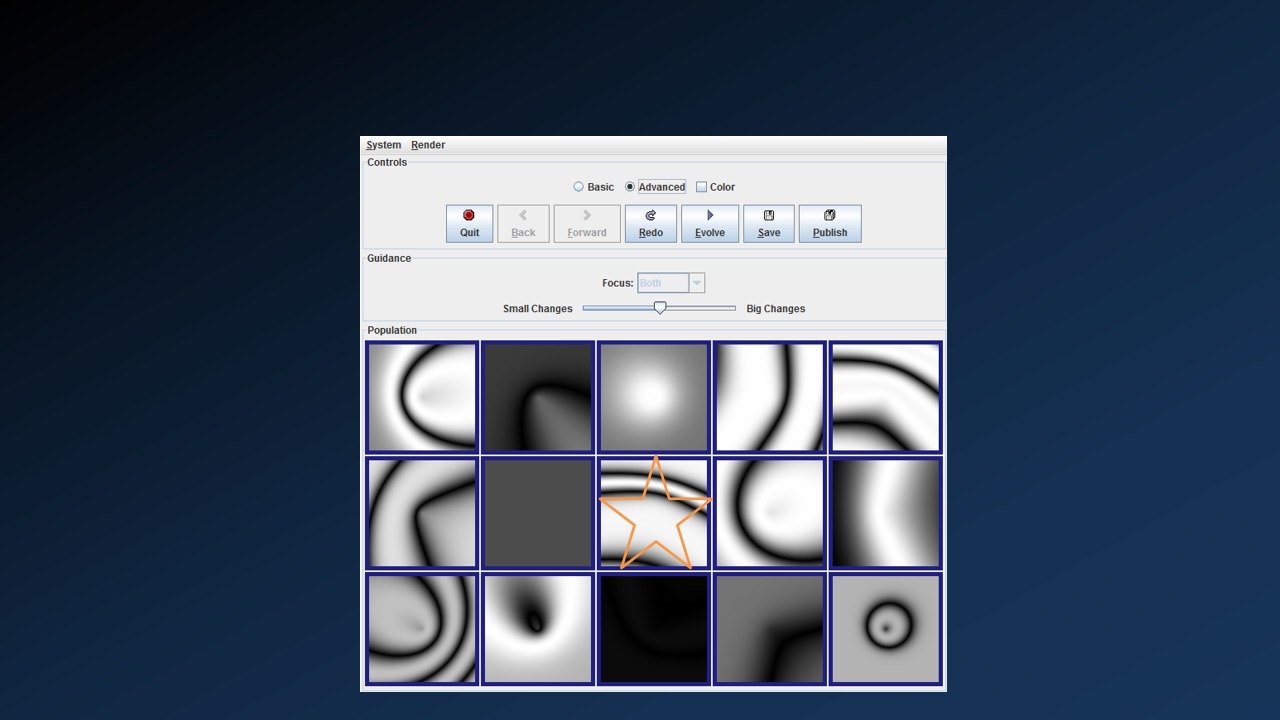The image size is (1280, 720).
Task: Select the concentric ring circle thumbnail
Action: pyautogui.click(x=885, y=629)
